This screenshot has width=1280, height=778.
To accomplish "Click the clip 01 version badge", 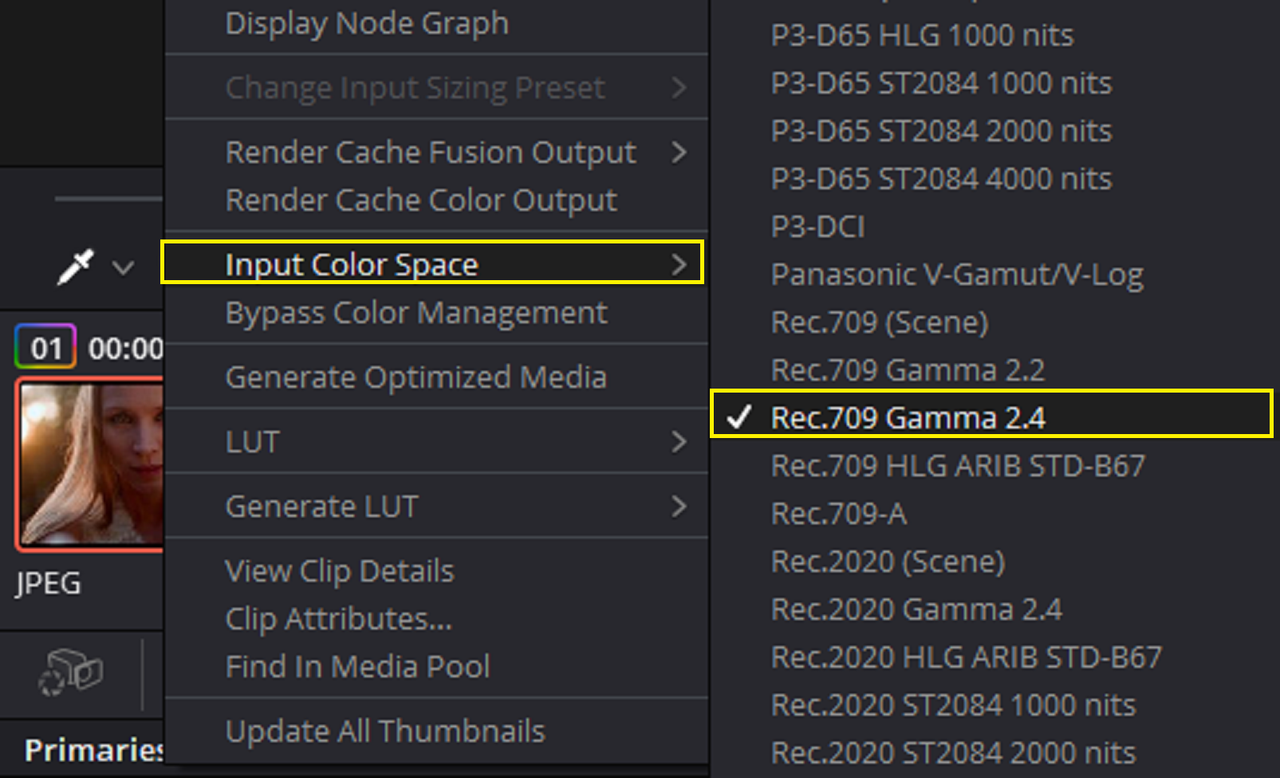I will click(x=46, y=348).
